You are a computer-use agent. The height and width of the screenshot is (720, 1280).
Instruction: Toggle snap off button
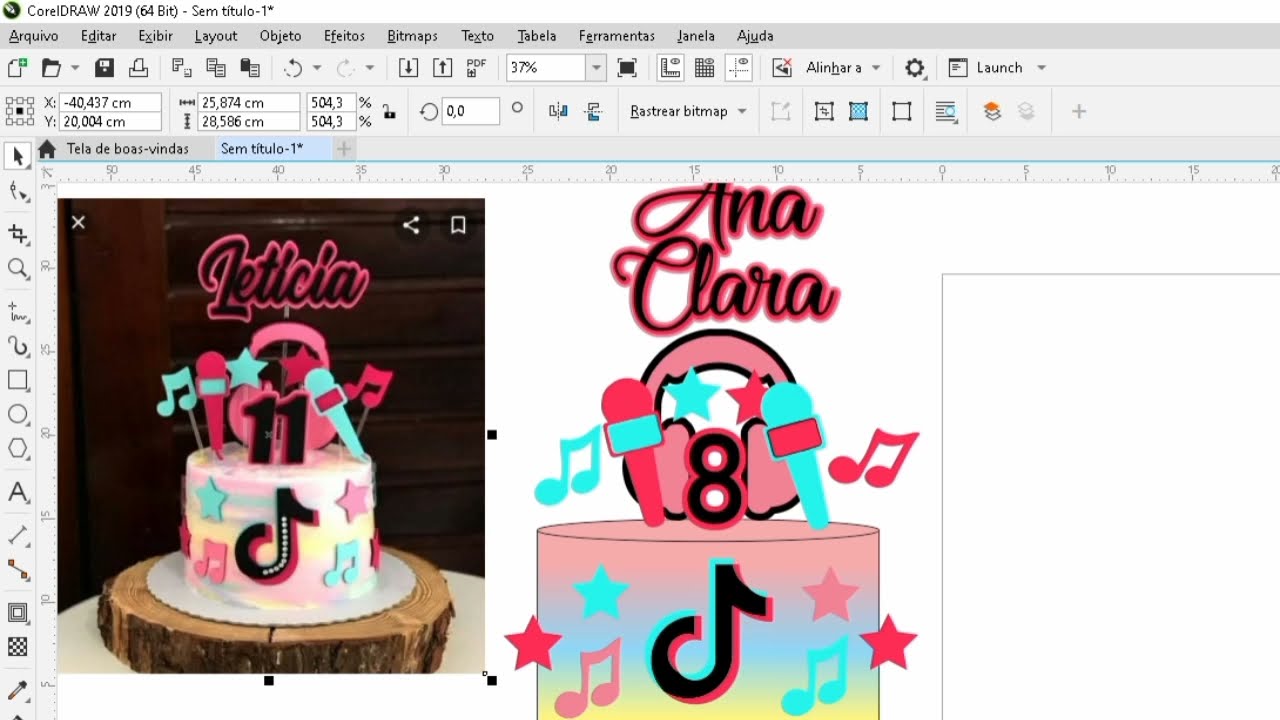782,68
